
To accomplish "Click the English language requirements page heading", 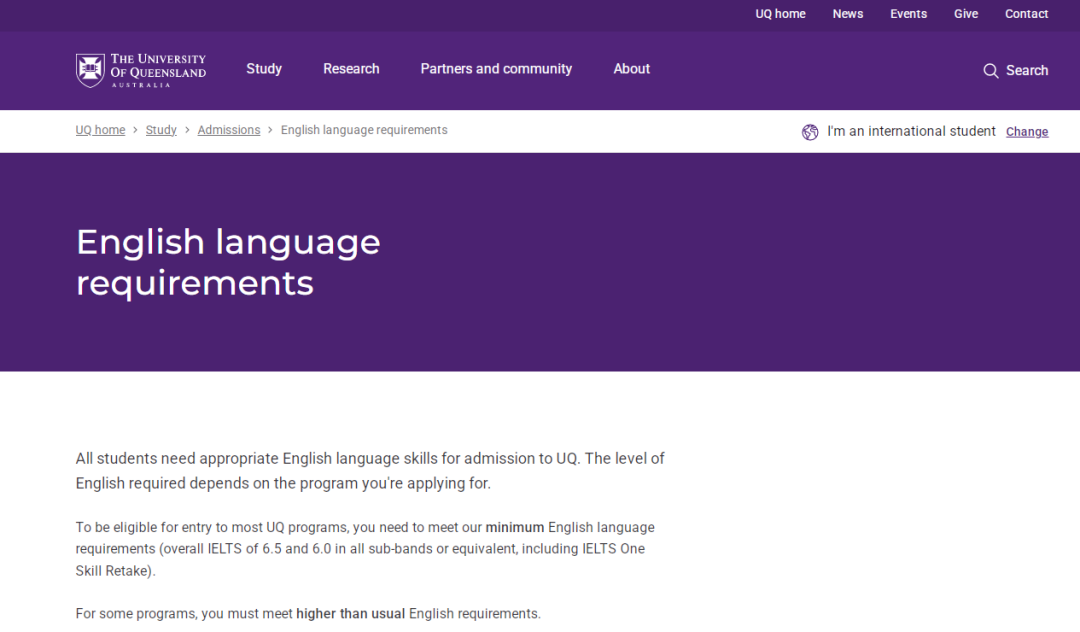I will pyautogui.click(x=228, y=262).
